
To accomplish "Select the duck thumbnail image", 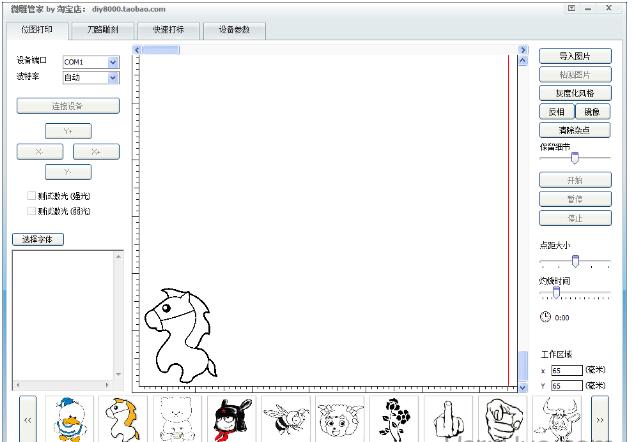I will (x=69, y=419).
